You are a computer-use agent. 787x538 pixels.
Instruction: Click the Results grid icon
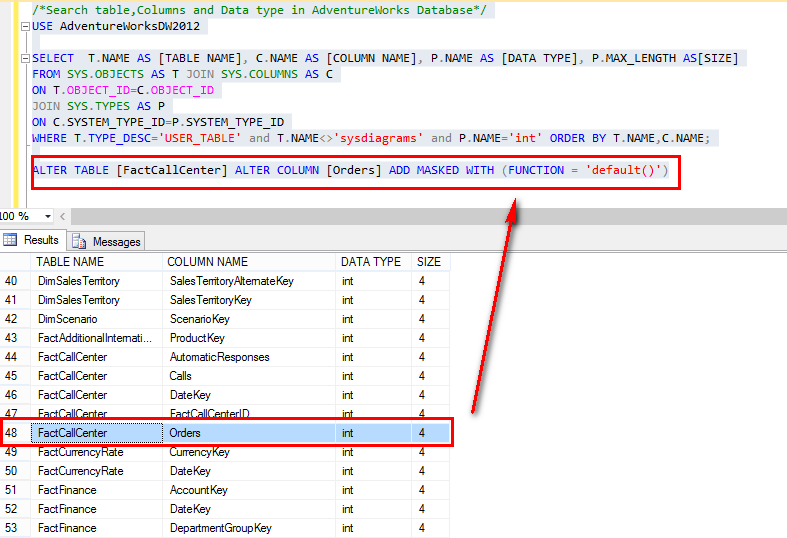pos(10,240)
